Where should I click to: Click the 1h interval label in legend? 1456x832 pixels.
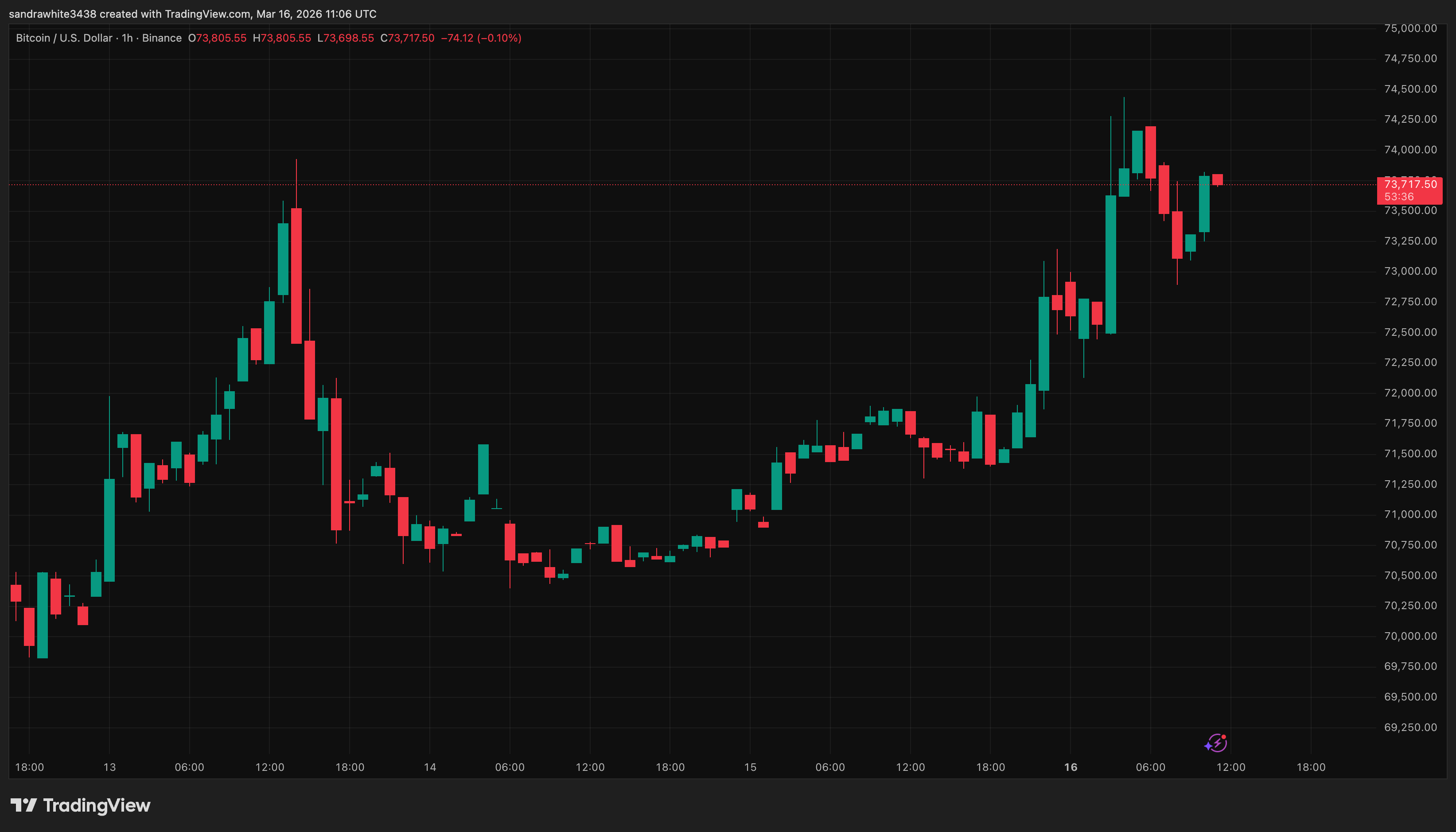point(127,38)
